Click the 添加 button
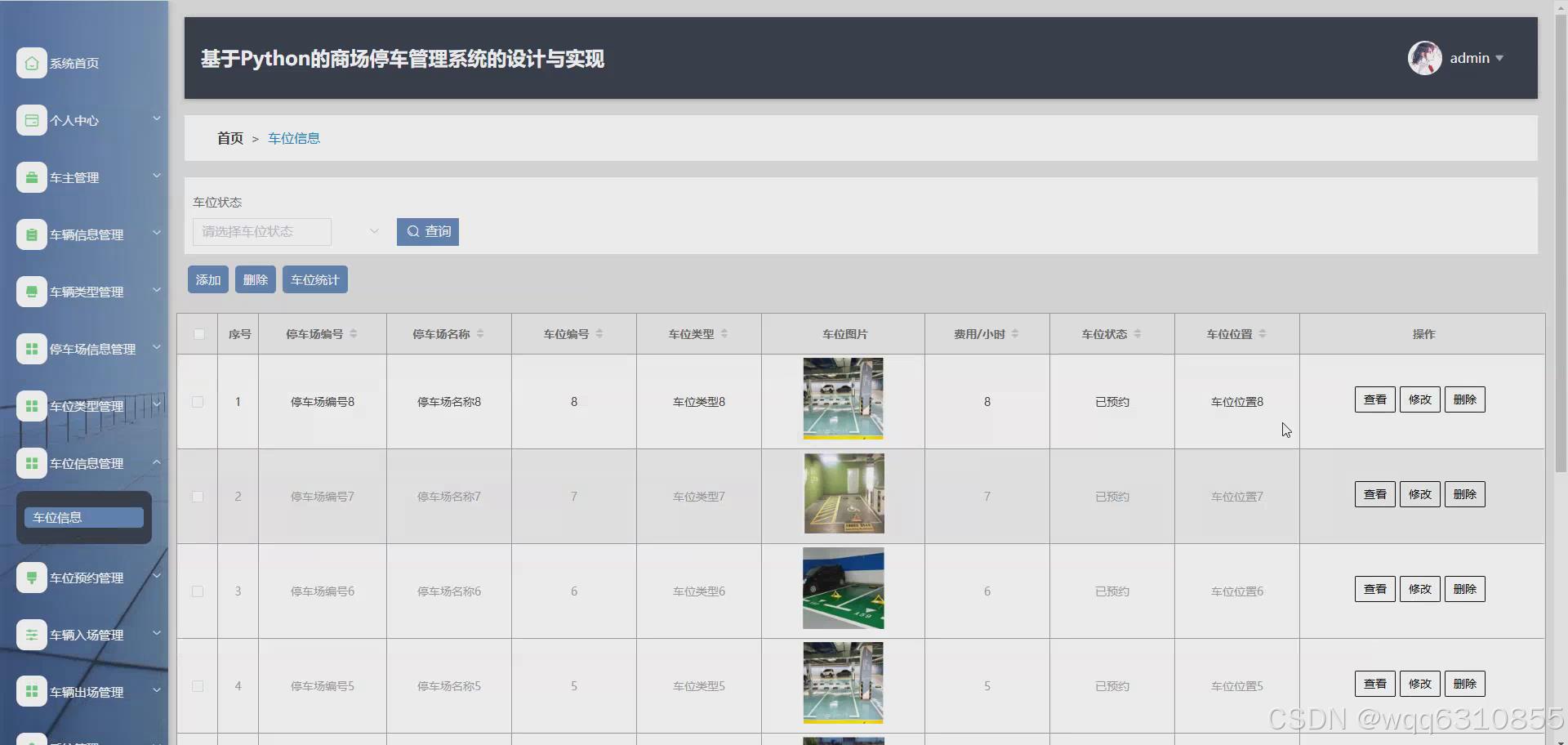Image resolution: width=1568 pixels, height=745 pixels. (x=208, y=279)
